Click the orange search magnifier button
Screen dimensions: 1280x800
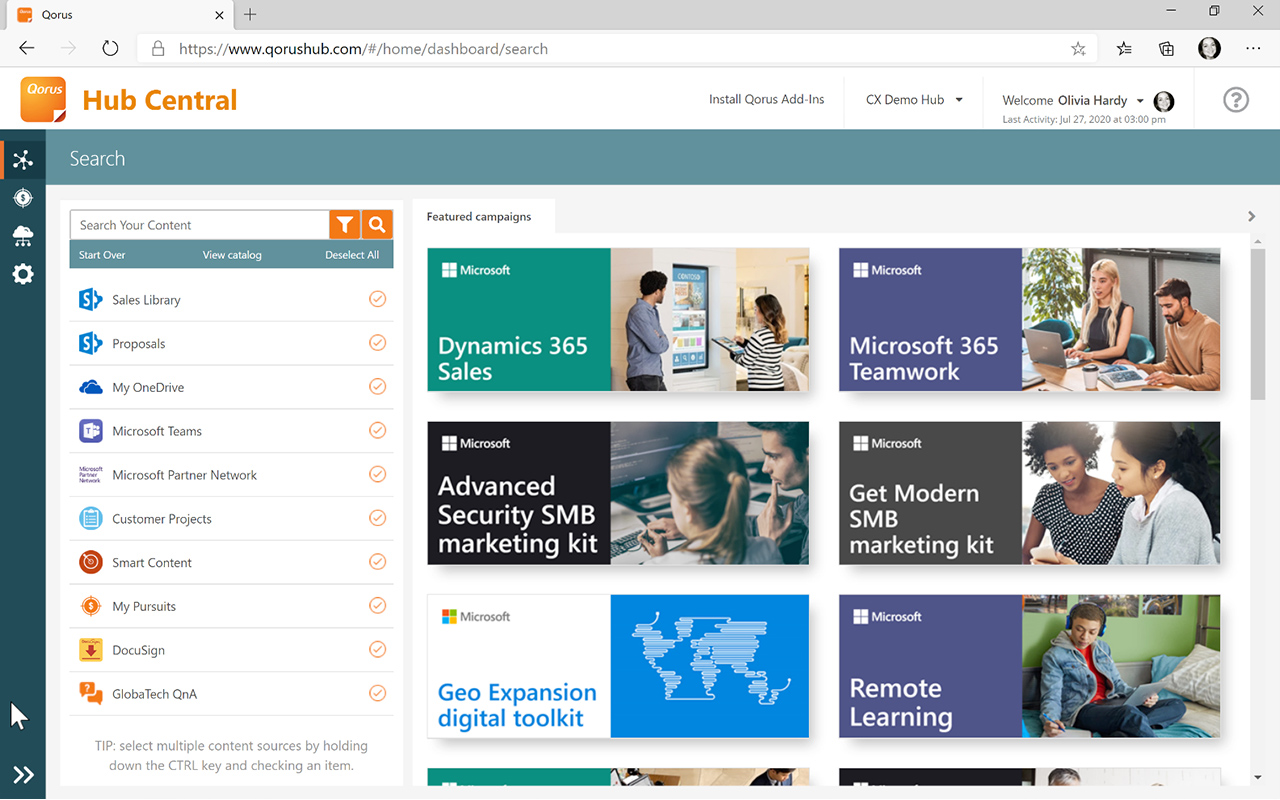click(x=377, y=225)
